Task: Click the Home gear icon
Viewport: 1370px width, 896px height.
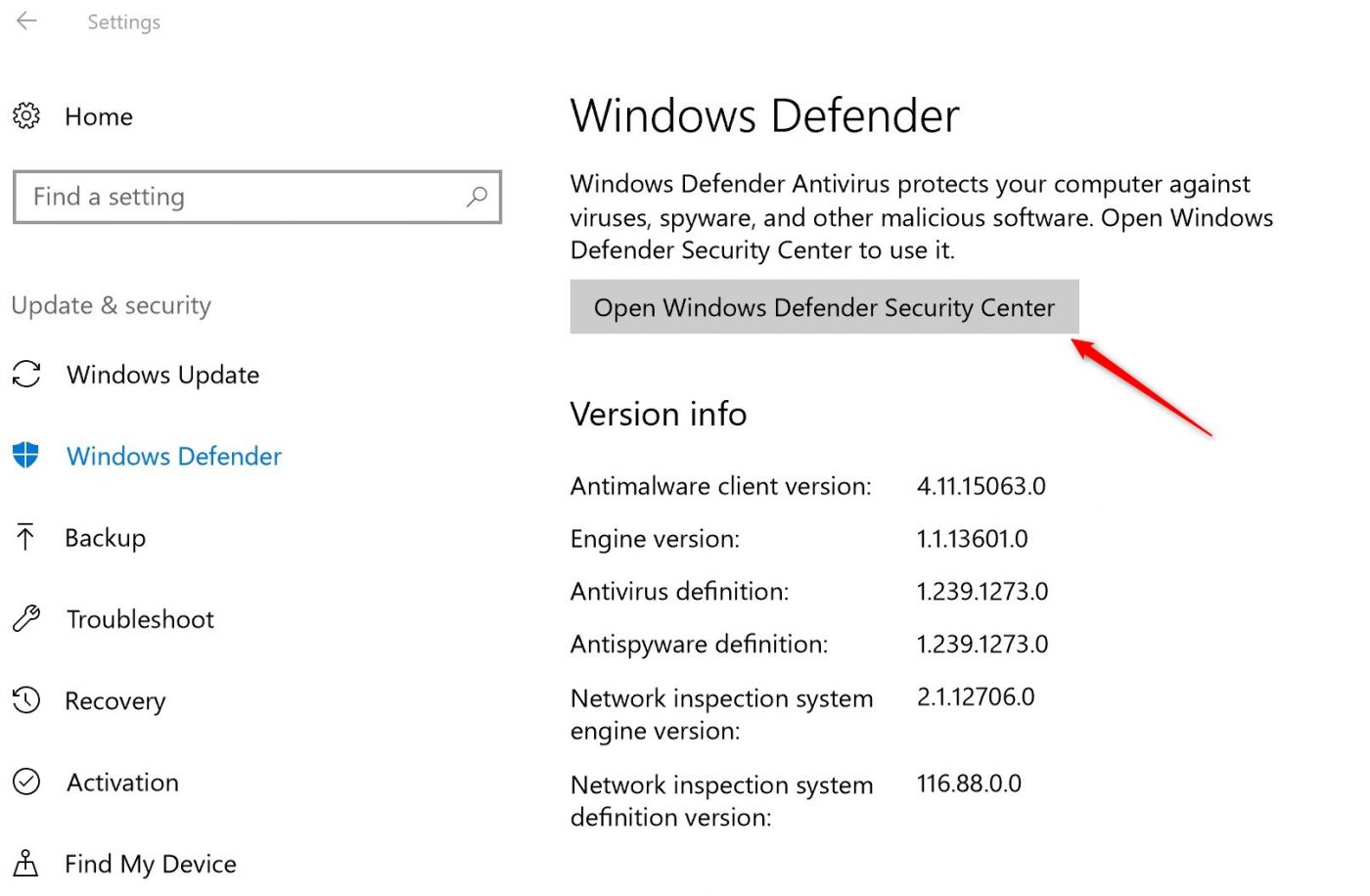Action: click(27, 115)
